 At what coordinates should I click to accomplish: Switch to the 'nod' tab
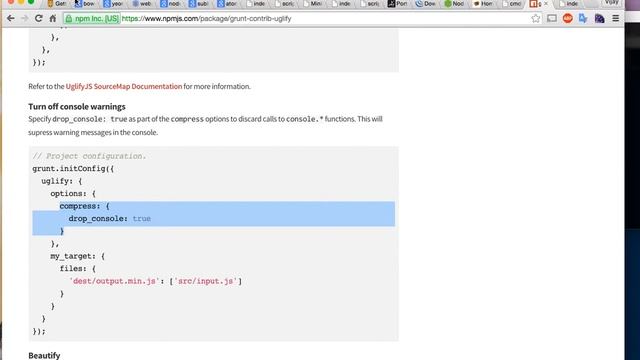tap(171, 4)
